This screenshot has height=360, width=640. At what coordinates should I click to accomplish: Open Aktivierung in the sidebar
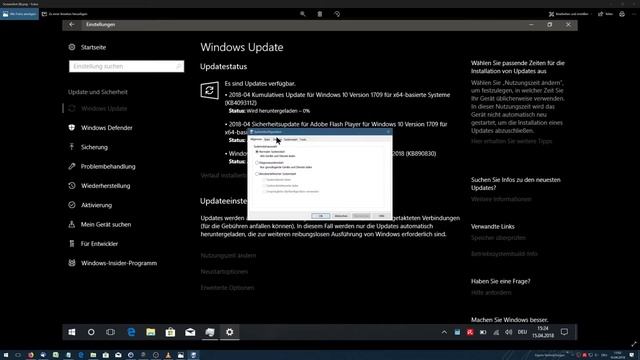pyautogui.click(x=90, y=205)
